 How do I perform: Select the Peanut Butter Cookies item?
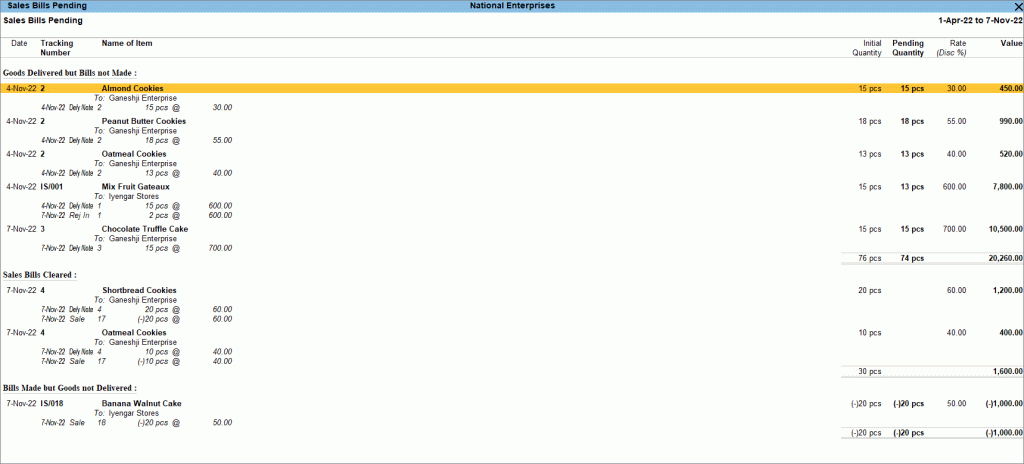tap(144, 121)
